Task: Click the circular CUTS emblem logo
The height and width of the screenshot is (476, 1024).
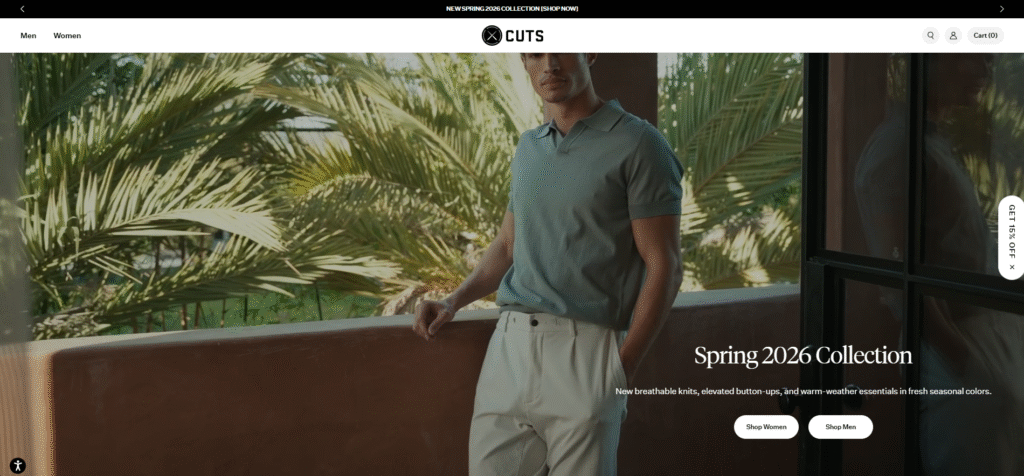Action: tap(492, 35)
